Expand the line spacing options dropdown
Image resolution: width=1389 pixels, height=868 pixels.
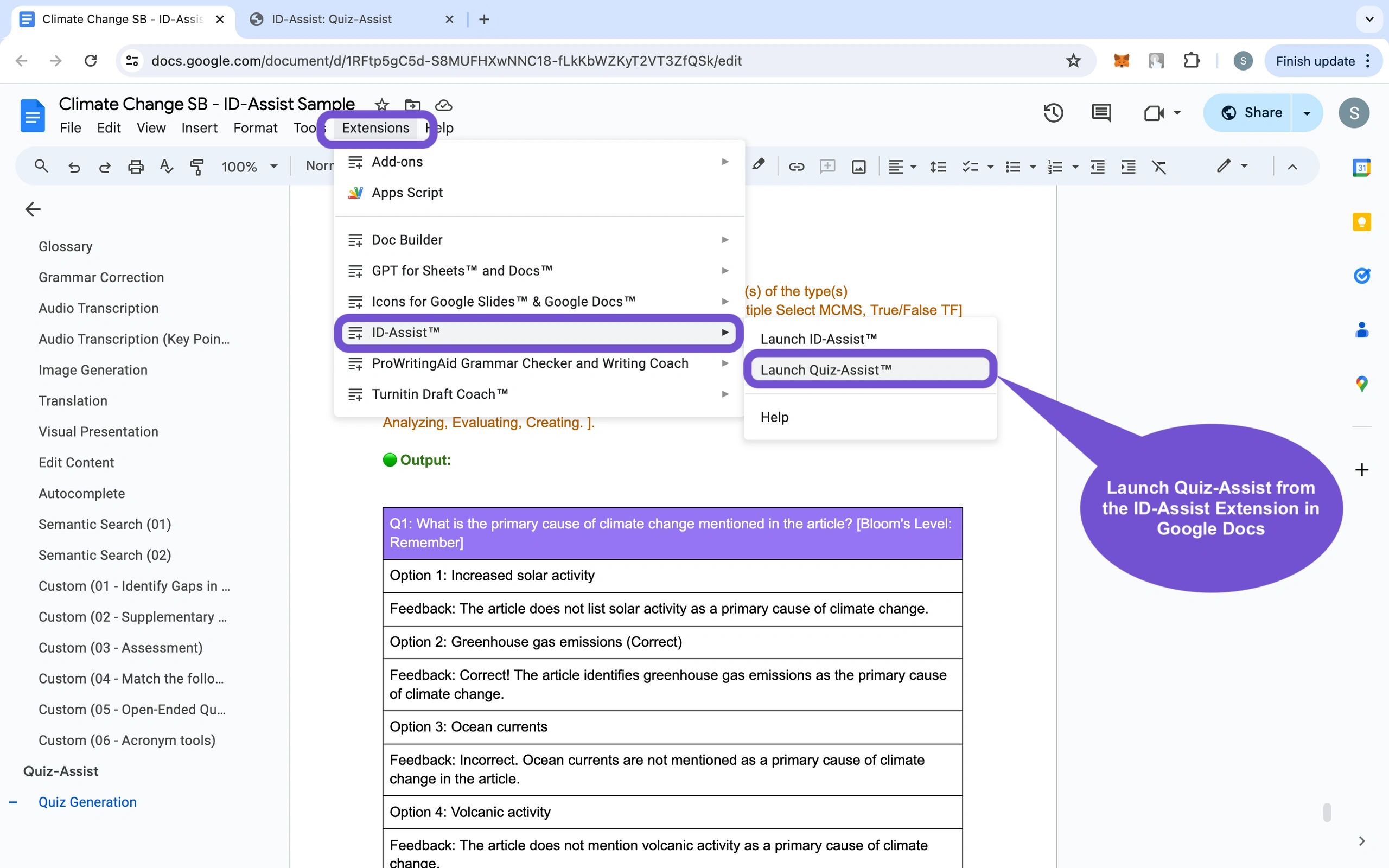(938, 167)
